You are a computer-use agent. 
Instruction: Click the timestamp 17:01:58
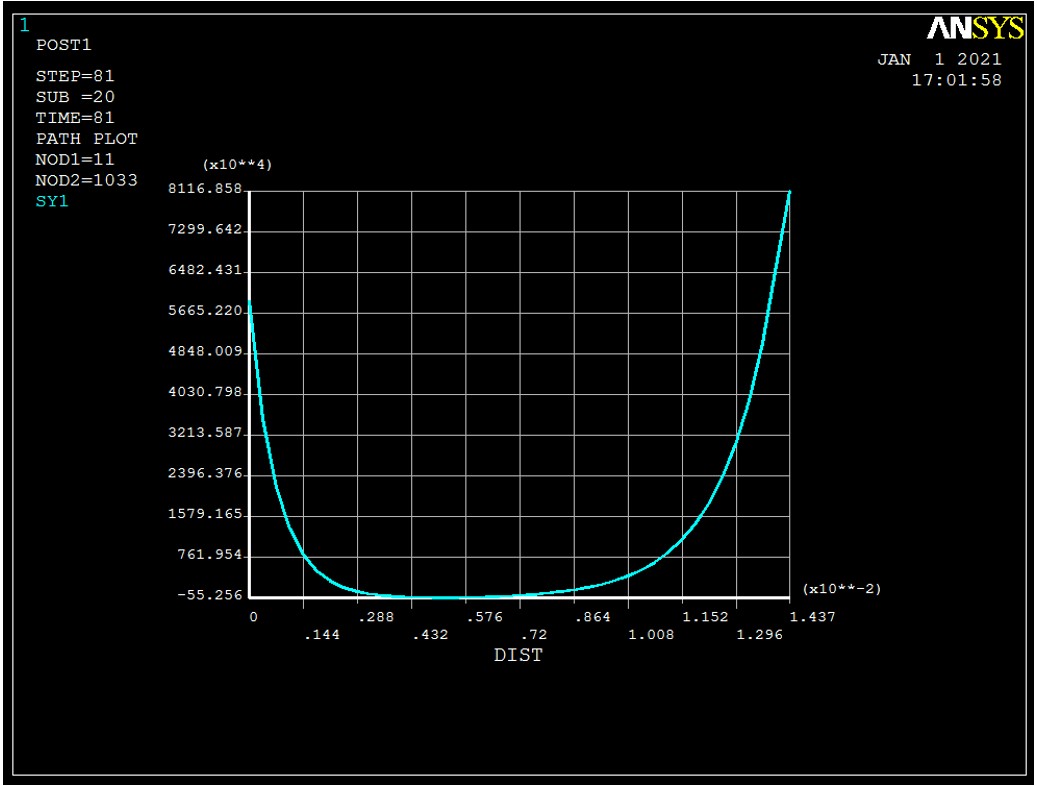956,81
